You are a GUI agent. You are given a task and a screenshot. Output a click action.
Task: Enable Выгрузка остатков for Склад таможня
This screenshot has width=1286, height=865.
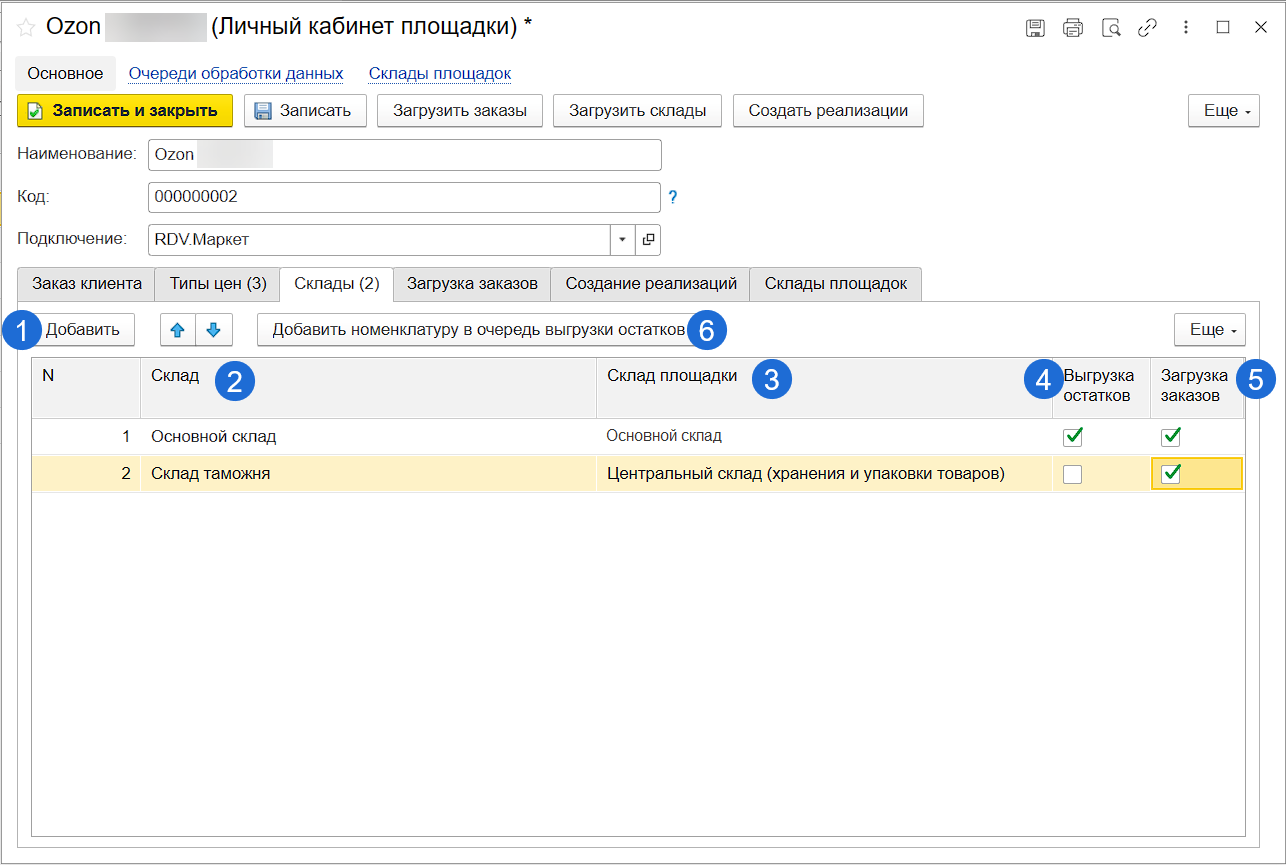point(1072,474)
